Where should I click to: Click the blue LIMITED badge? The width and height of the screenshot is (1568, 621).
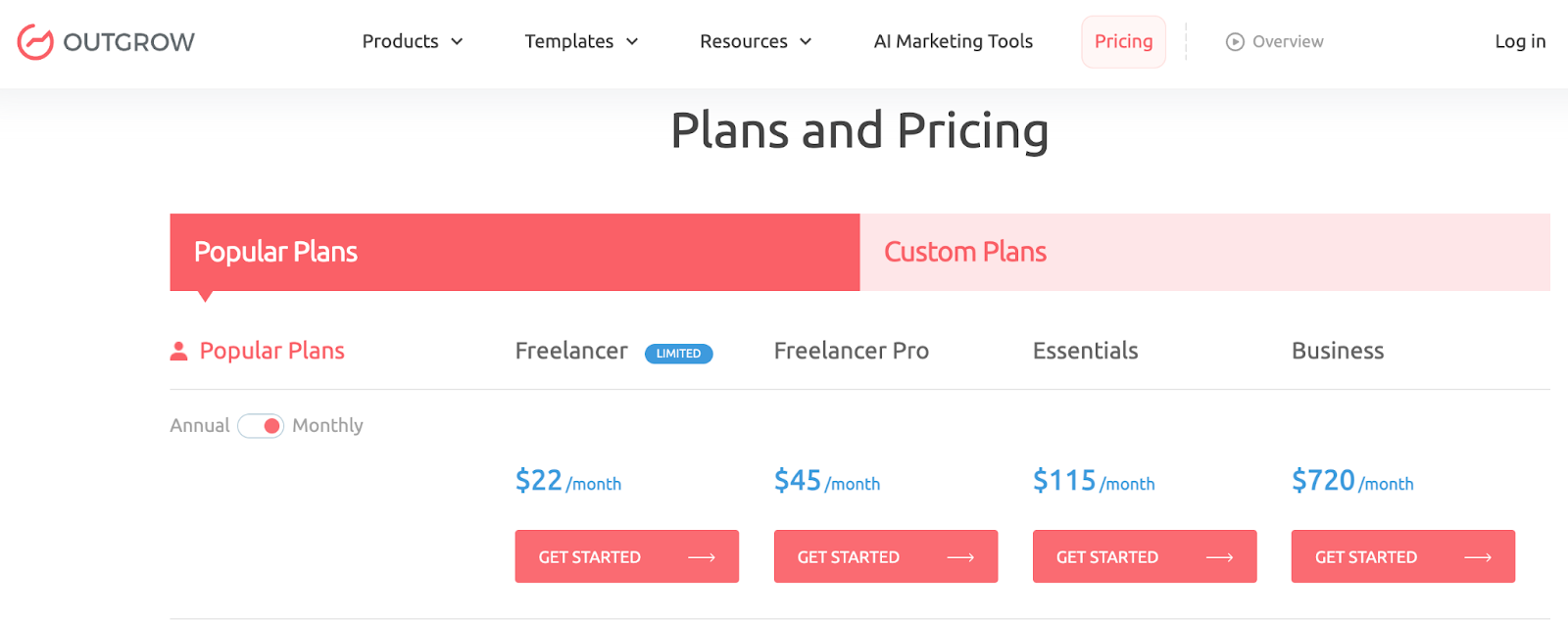pos(678,354)
